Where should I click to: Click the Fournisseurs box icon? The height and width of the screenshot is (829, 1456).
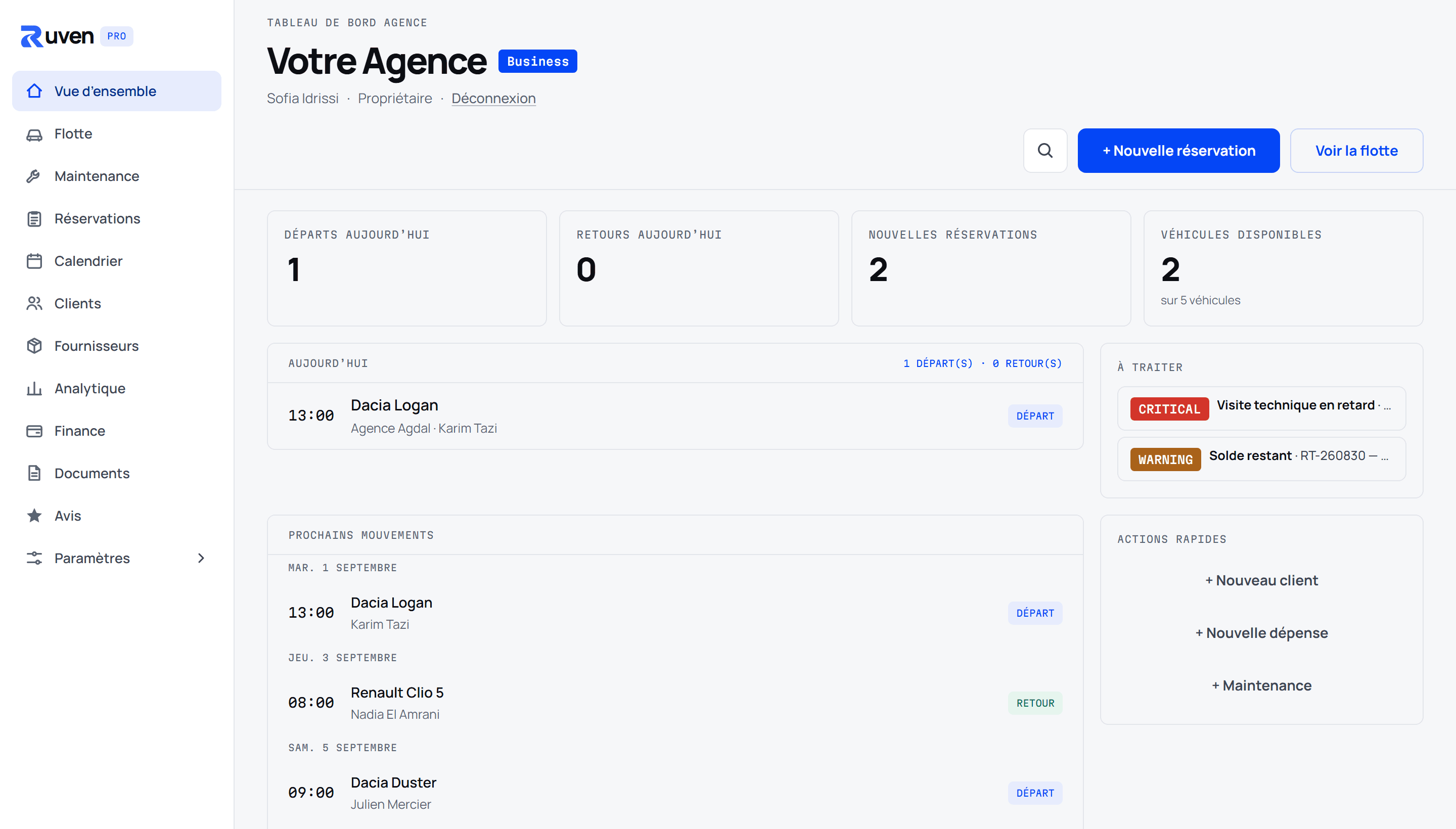pyautogui.click(x=34, y=346)
